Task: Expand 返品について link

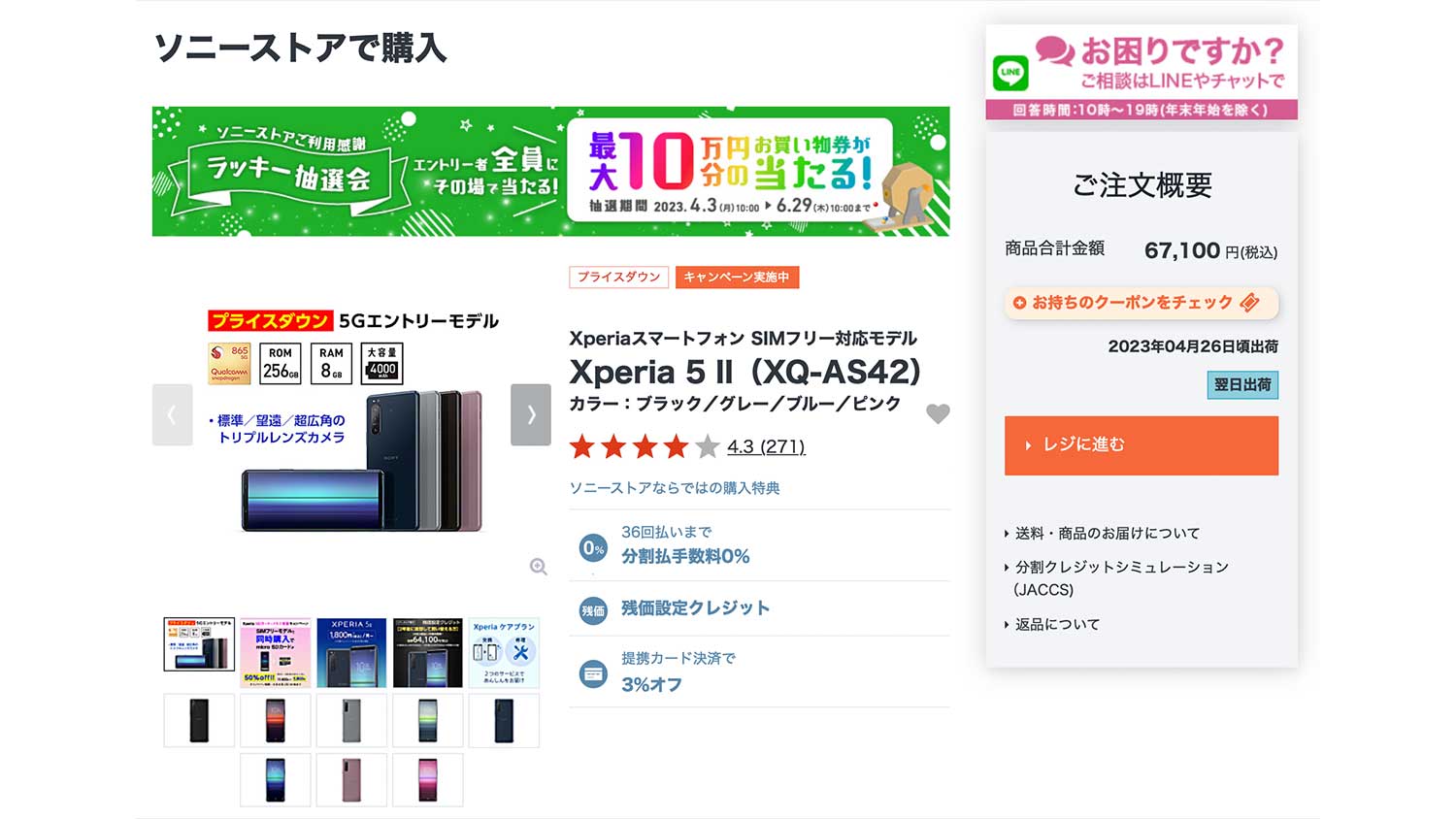Action: coord(1057,624)
